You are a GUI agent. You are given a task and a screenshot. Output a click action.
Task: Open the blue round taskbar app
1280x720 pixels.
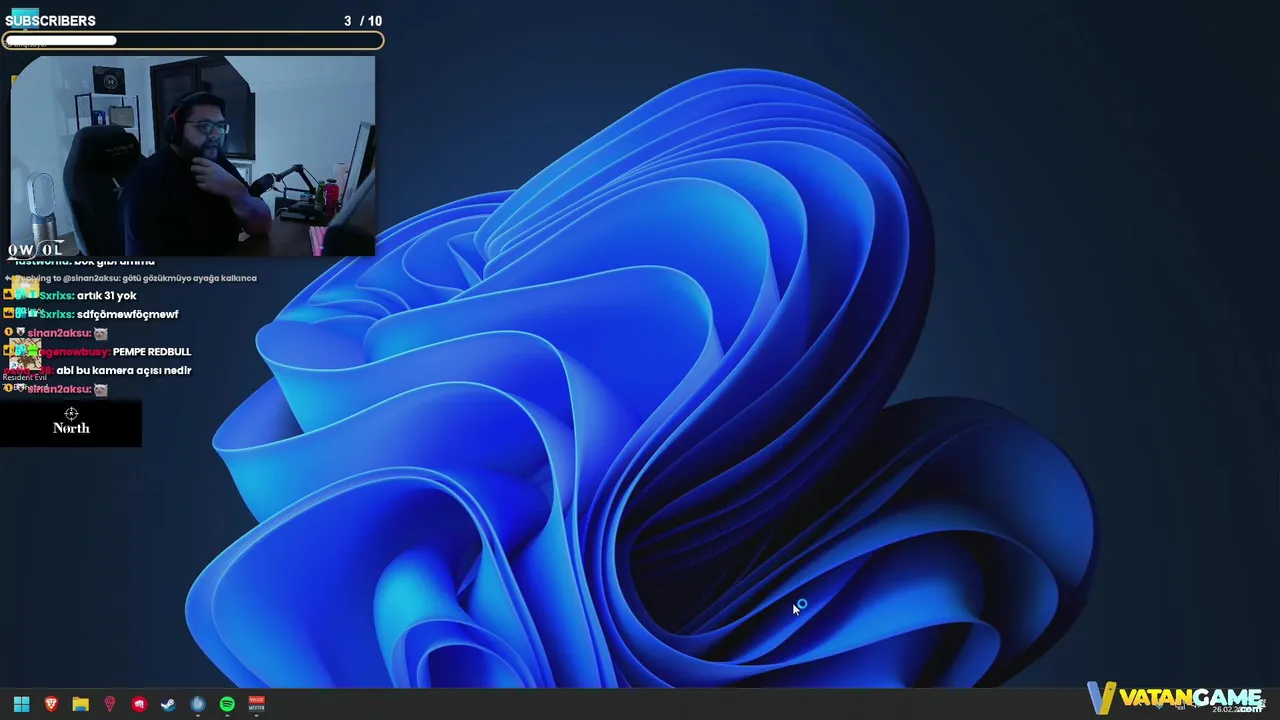198,704
